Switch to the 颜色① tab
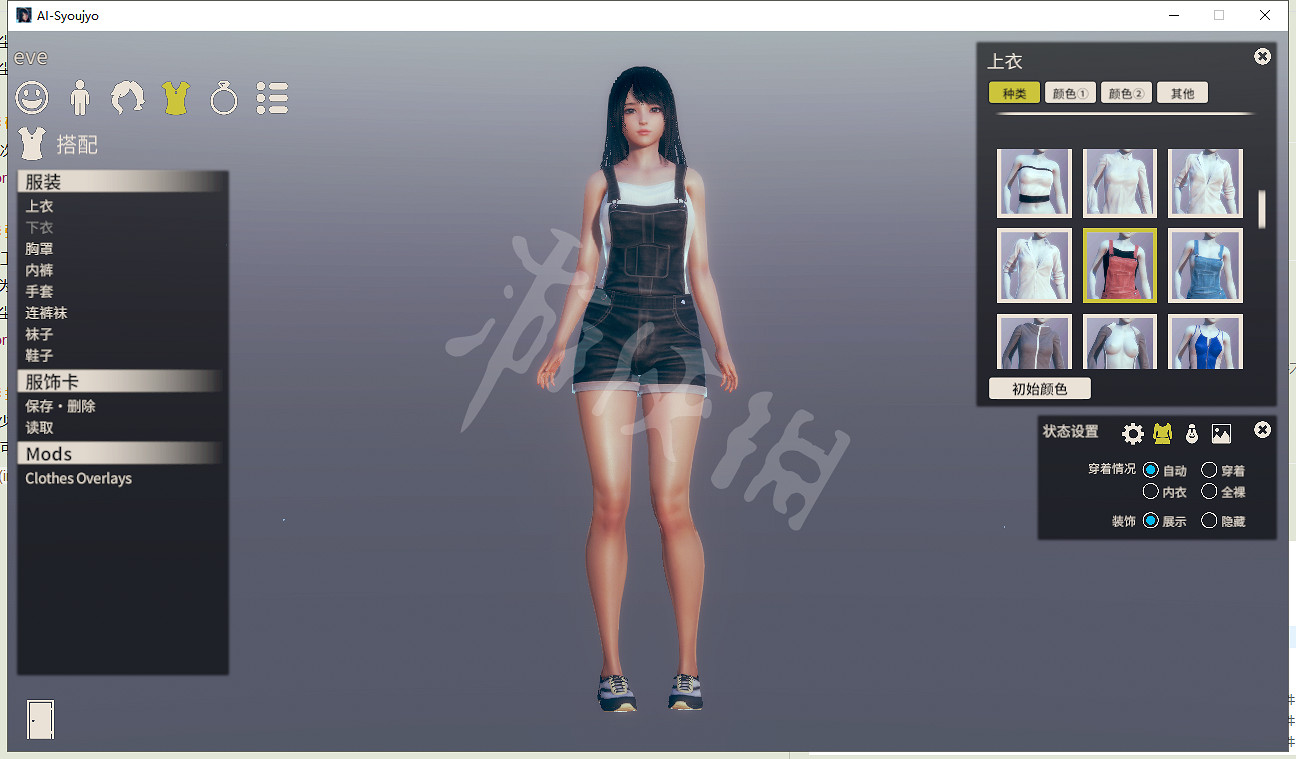The height and width of the screenshot is (759, 1296). coord(1069,92)
